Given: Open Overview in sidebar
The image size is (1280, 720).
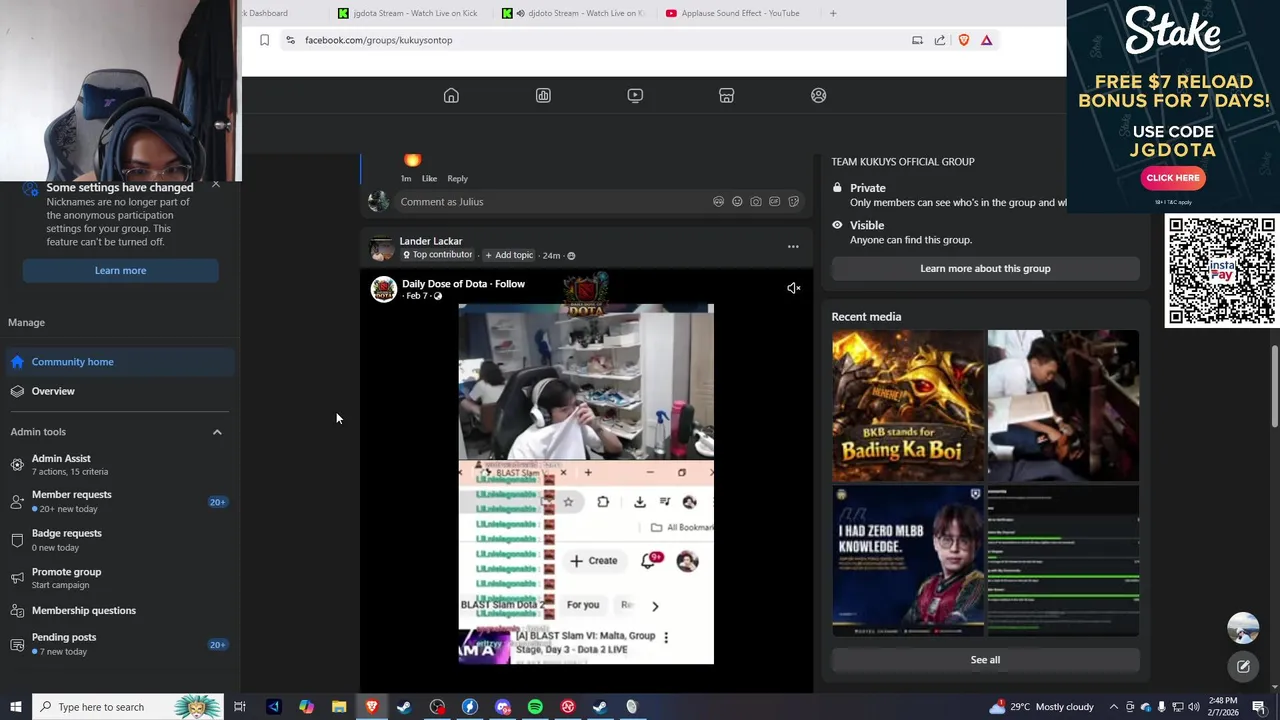Looking at the screenshot, I should click(x=120, y=391).
